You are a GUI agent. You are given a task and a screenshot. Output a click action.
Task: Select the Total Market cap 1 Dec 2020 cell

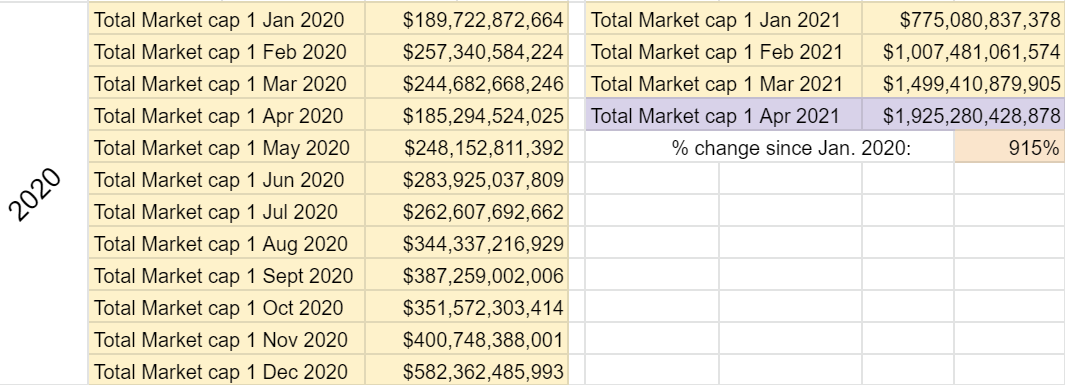point(227,370)
